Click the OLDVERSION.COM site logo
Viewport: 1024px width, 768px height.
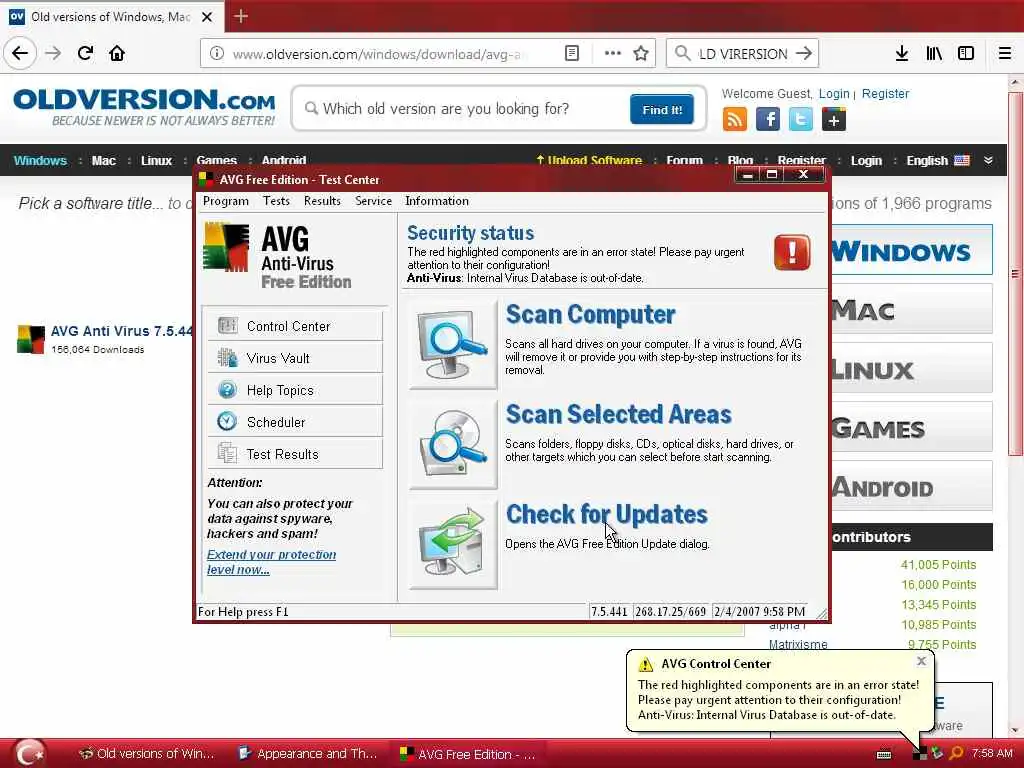pos(144,107)
